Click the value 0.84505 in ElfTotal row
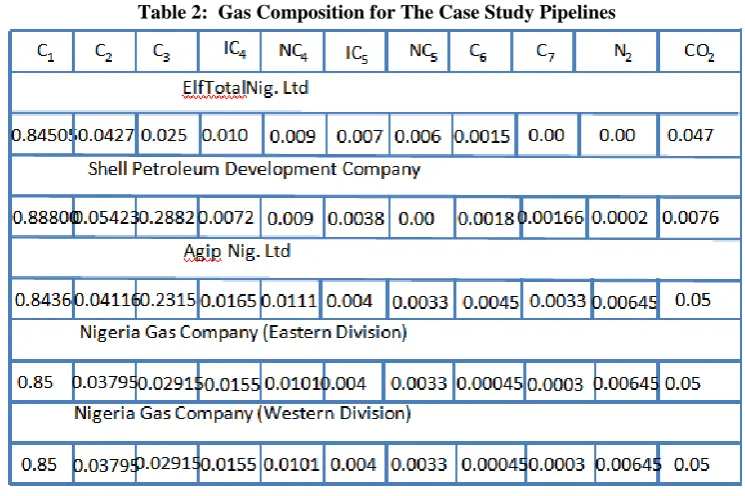 tap(43, 135)
